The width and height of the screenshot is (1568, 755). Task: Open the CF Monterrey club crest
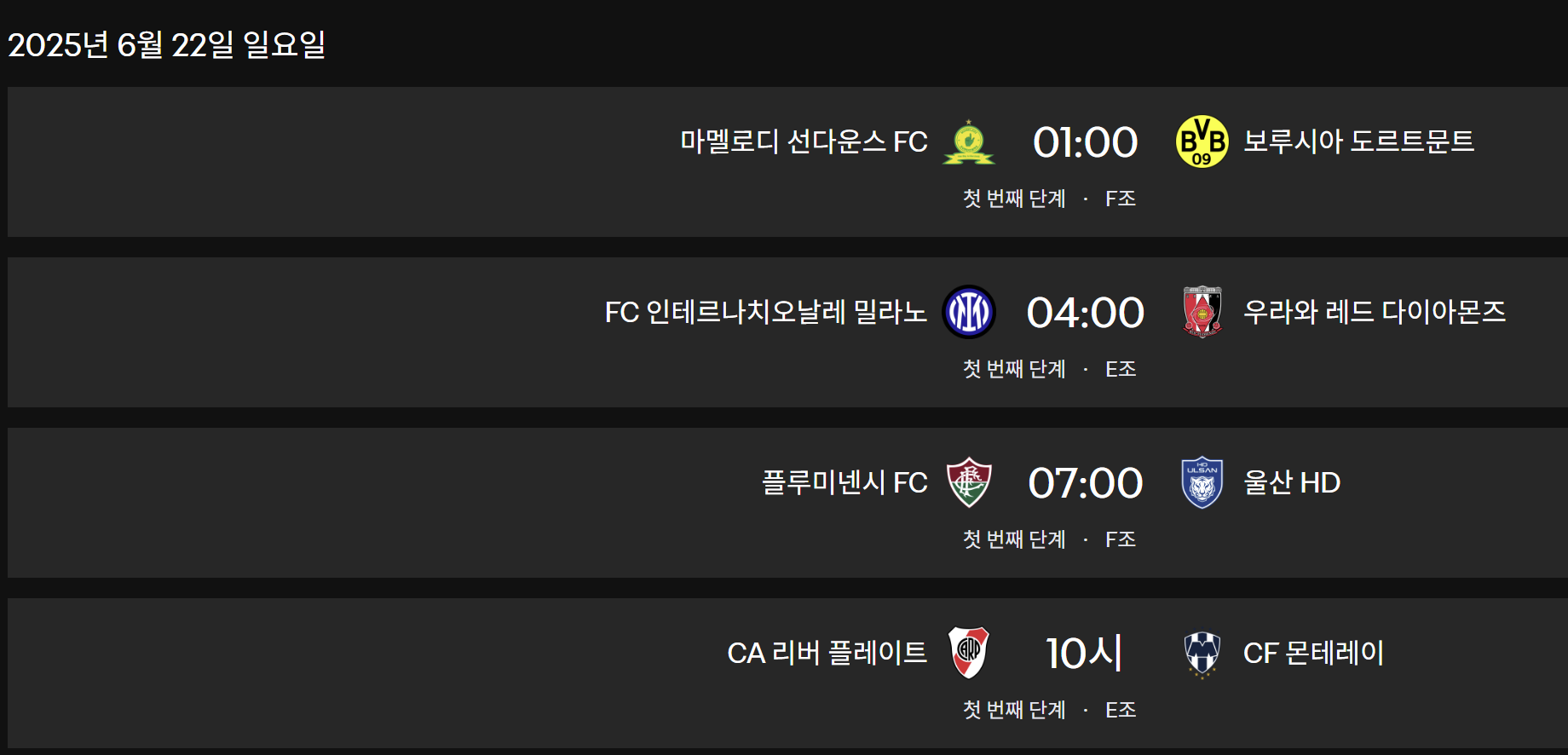click(1201, 654)
